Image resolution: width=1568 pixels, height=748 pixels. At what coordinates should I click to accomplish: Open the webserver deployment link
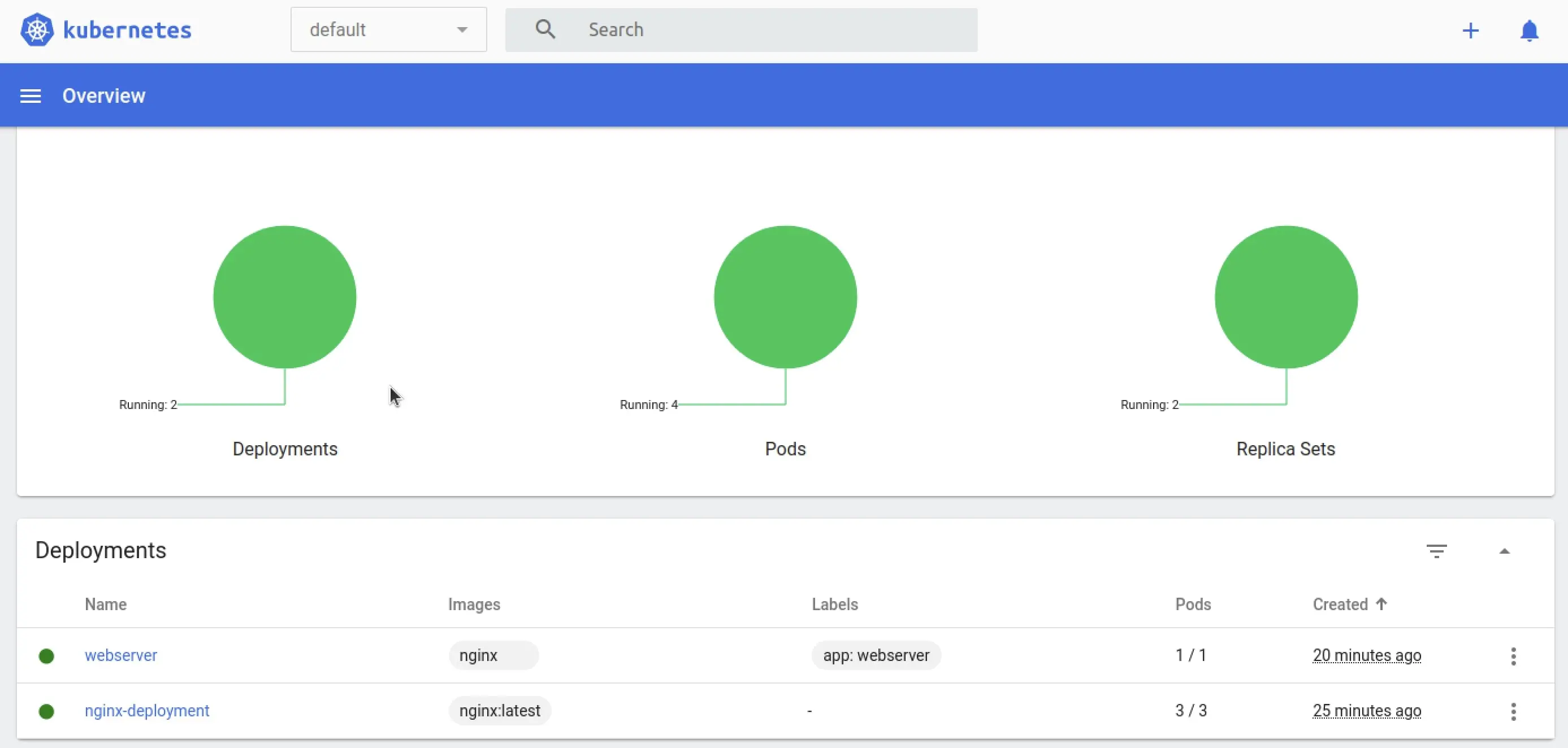click(121, 655)
